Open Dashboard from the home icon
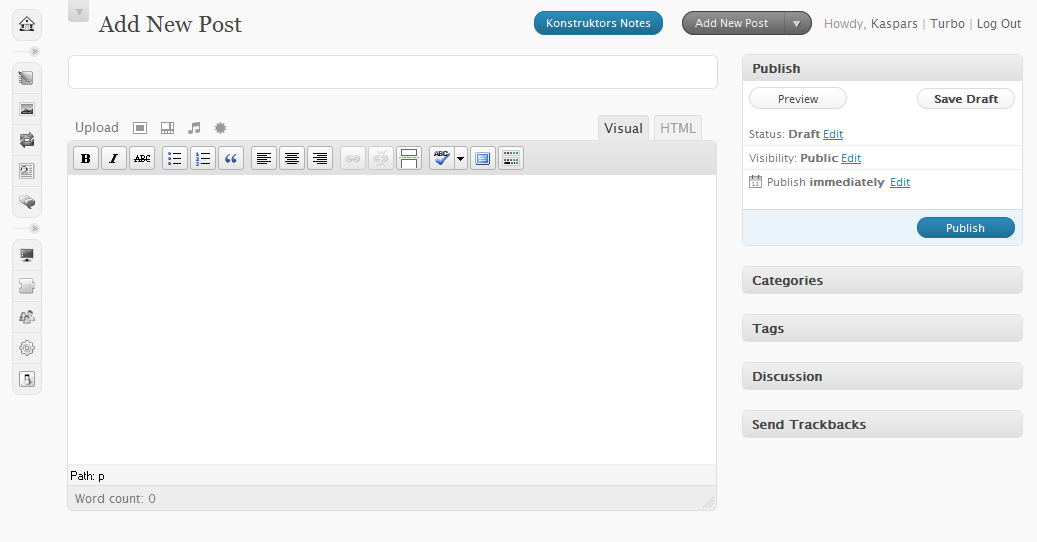This screenshot has height=542, width=1037. click(27, 23)
